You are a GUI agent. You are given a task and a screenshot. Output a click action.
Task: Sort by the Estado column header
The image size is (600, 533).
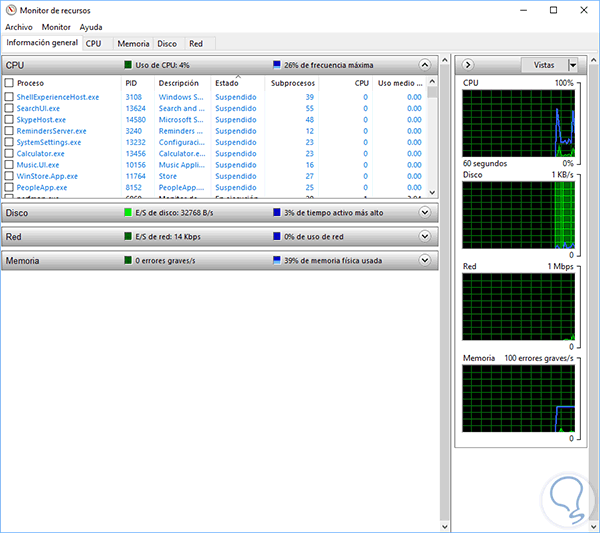[238, 83]
